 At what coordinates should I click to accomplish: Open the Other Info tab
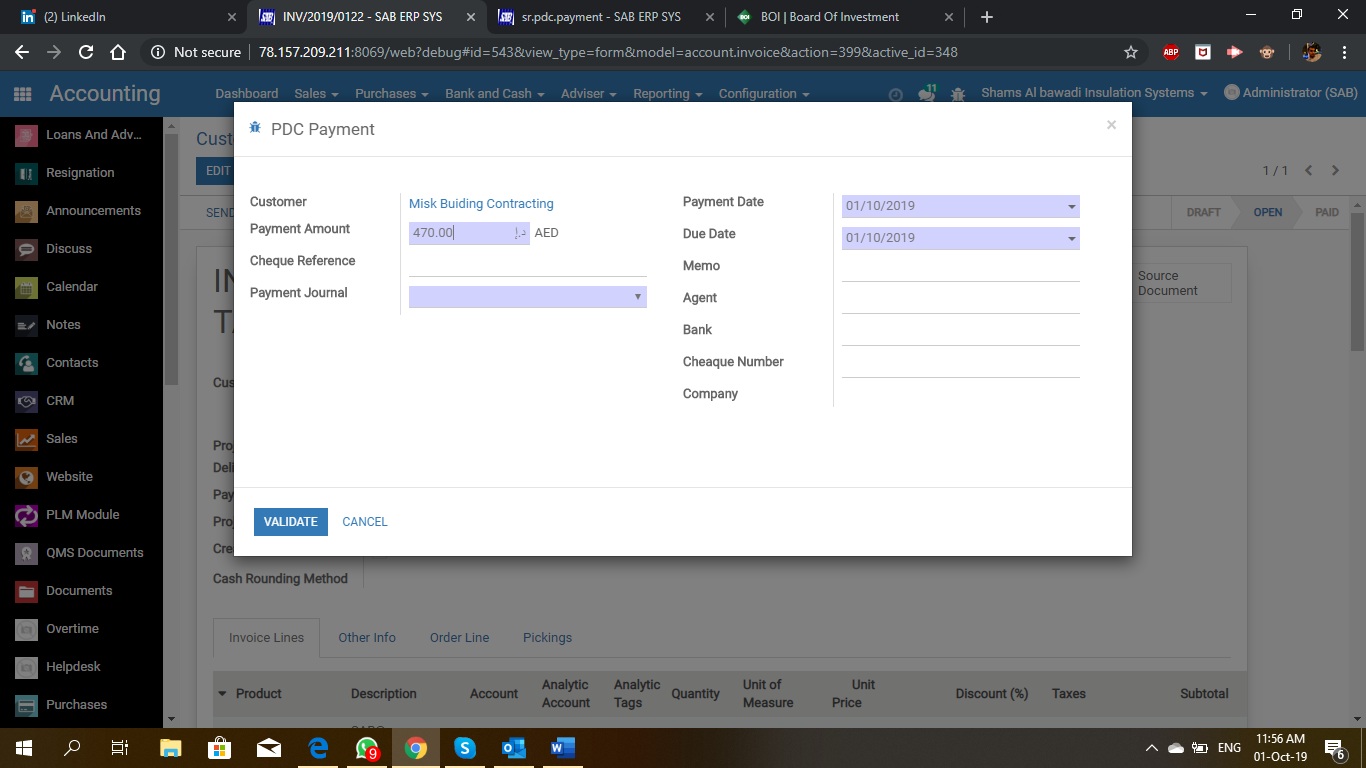click(x=367, y=638)
